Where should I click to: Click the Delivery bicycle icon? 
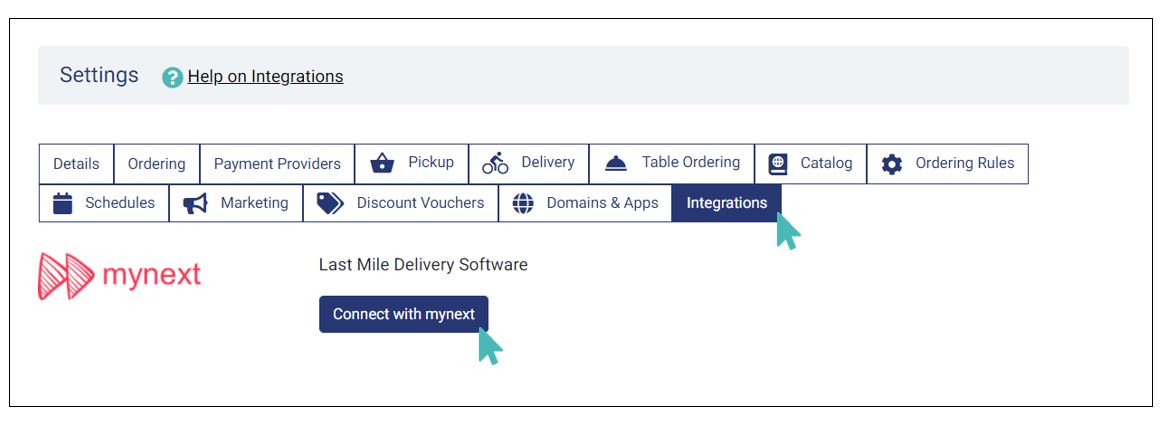[495, 163]
